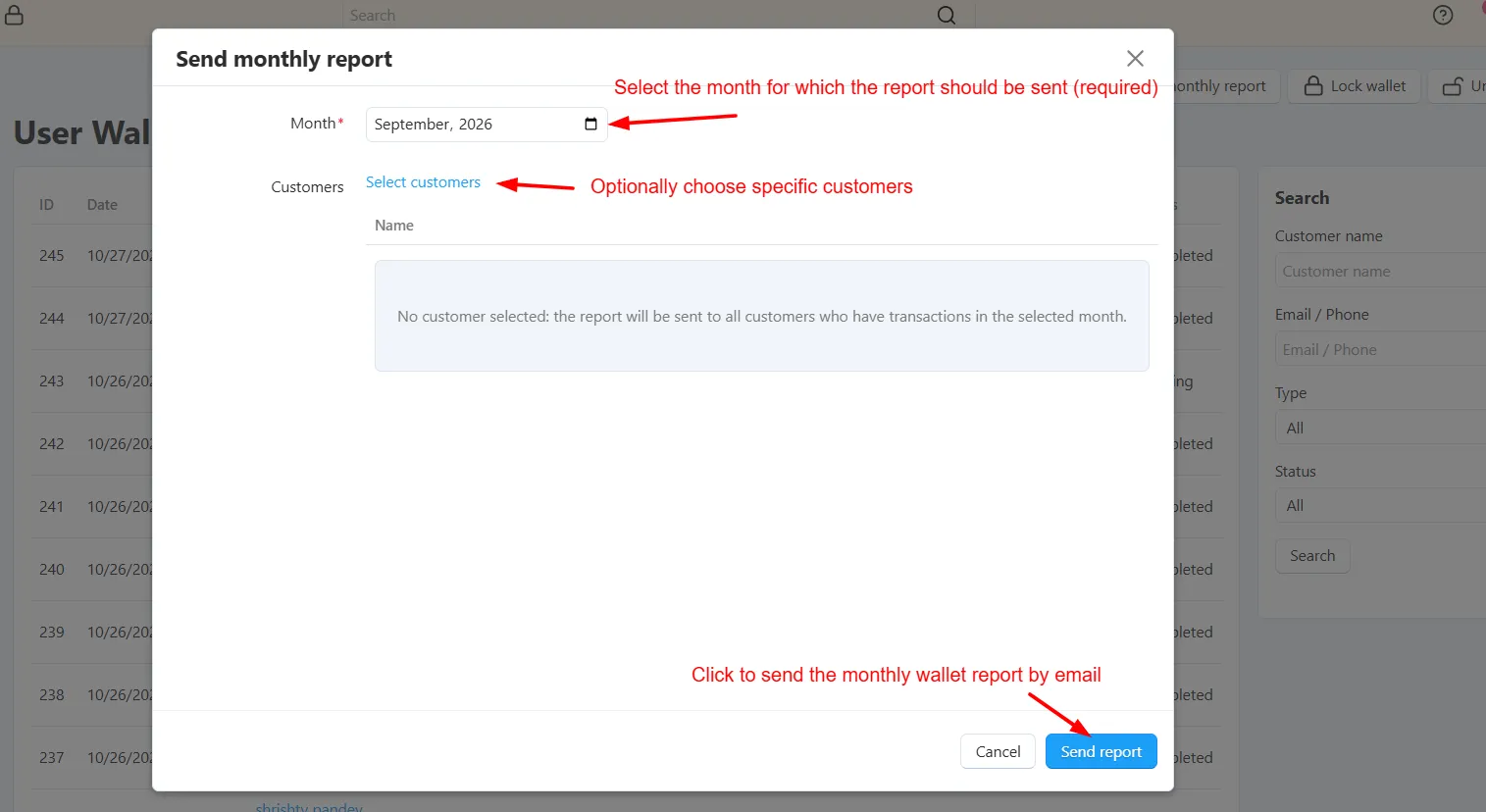Focus the top bar Search field
The height and width of the screenshot is (812, 1486).
click(x=638, y=16)
